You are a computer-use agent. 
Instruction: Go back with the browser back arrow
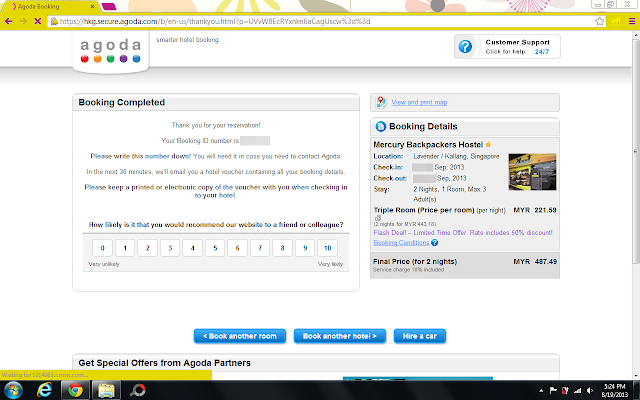point(8,21)
